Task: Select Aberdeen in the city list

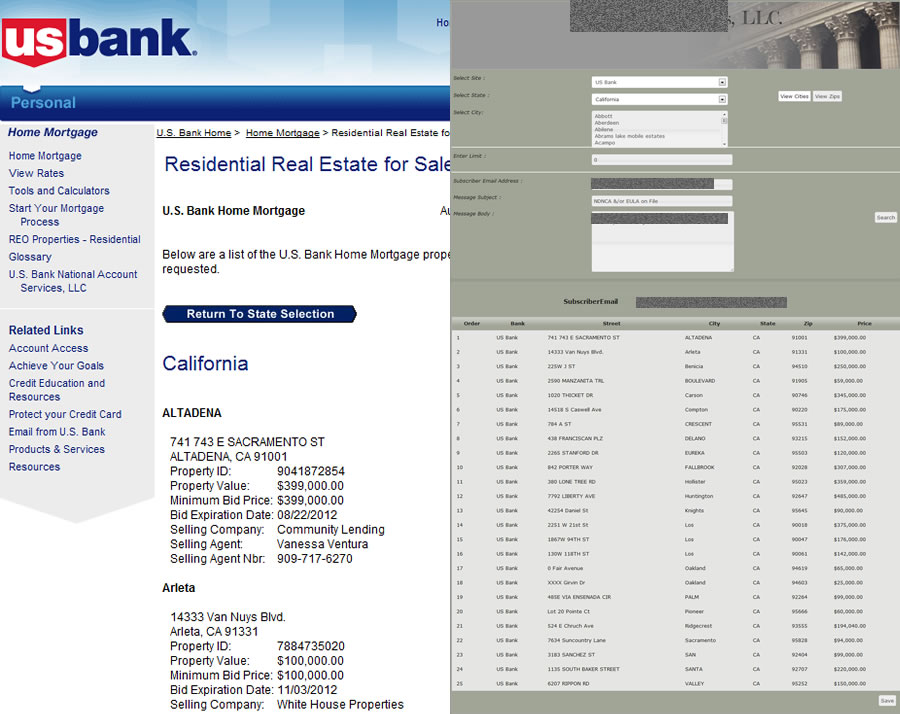Action: [607, 123]
